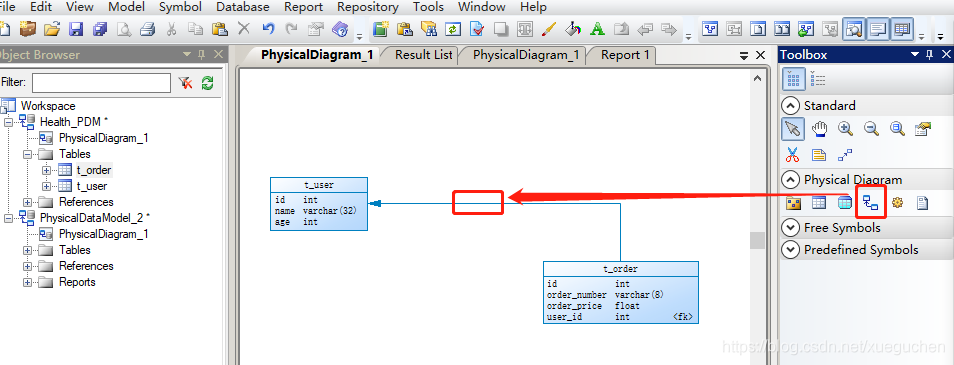Viewport: 954px width, 365px height.
Task: Click the Line Style paintbrush icon
Action: tap(549, 29)
